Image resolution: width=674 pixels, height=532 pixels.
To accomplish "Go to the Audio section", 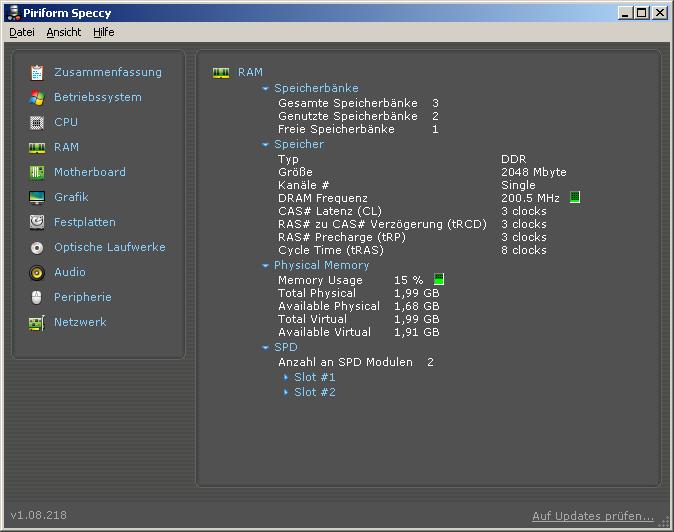I will [x=70, y=272].
